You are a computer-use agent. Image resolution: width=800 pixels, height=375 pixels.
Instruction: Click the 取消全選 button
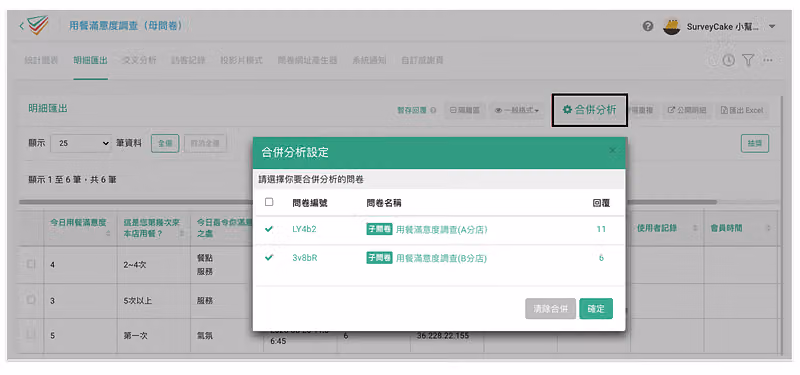point(205,144)
